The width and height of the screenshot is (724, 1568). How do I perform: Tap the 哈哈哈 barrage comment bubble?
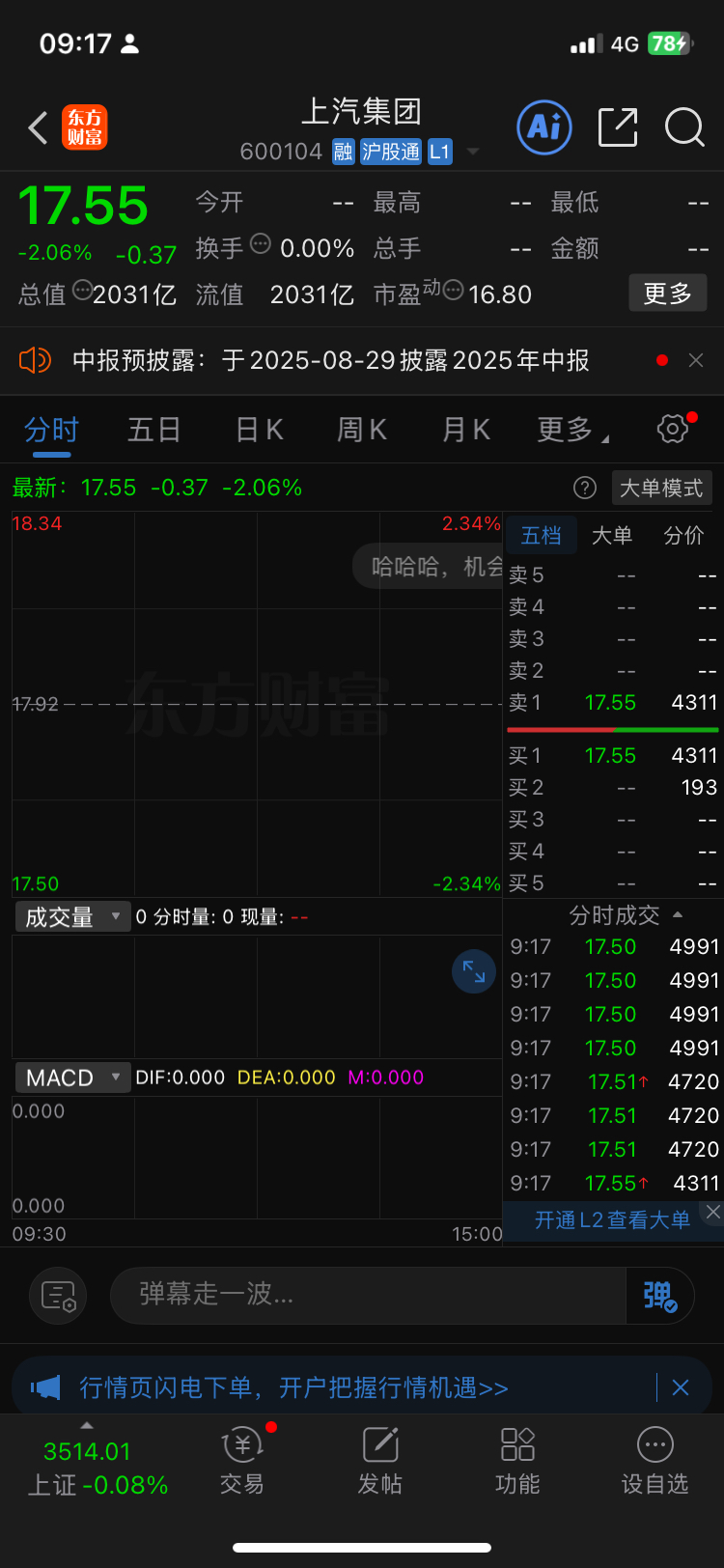pos(428,566)
